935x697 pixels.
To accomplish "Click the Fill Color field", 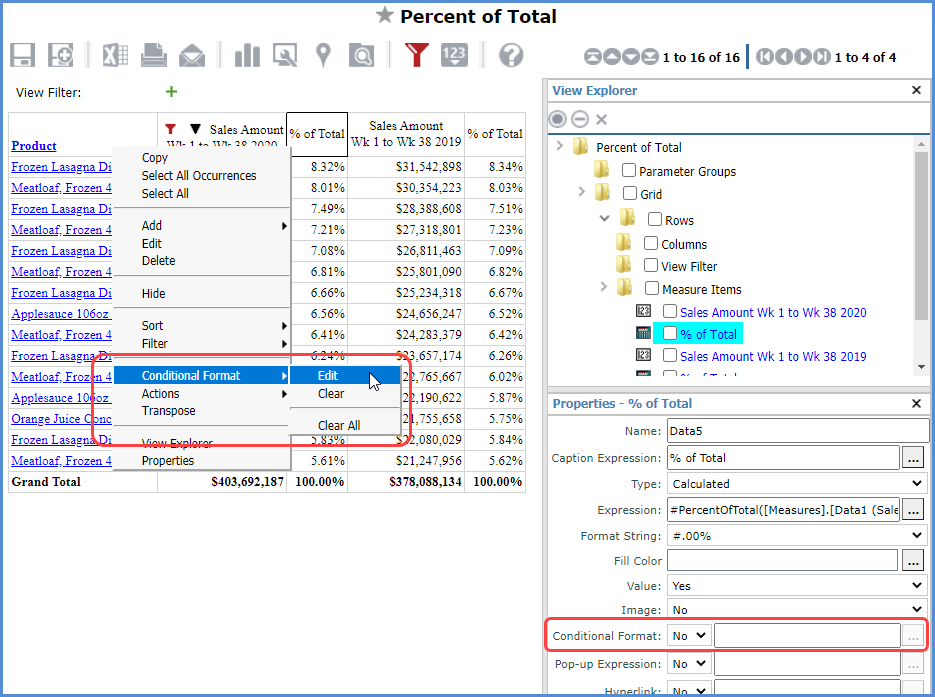I will click(782, 562).
